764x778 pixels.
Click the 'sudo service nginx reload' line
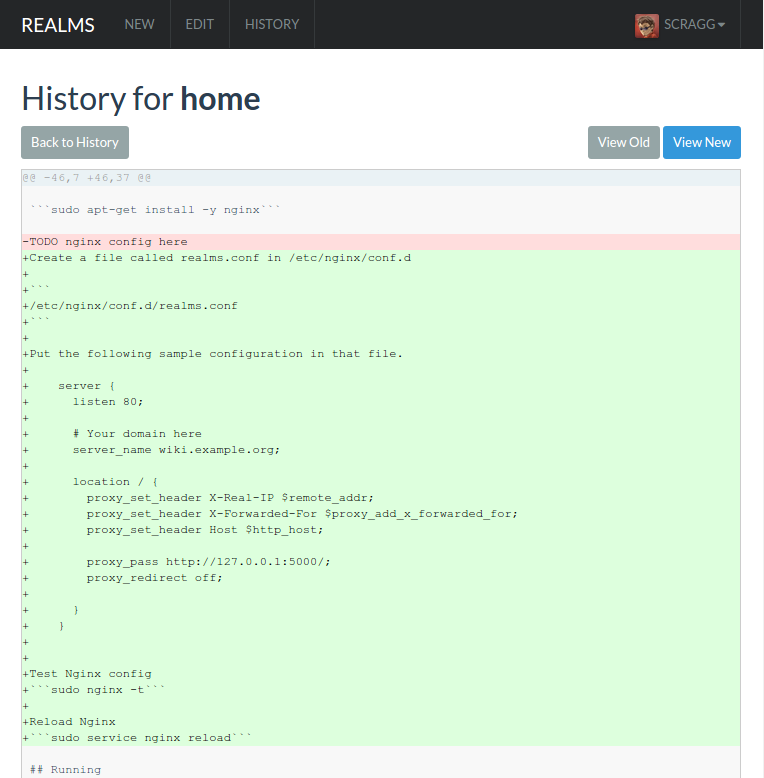381,738
